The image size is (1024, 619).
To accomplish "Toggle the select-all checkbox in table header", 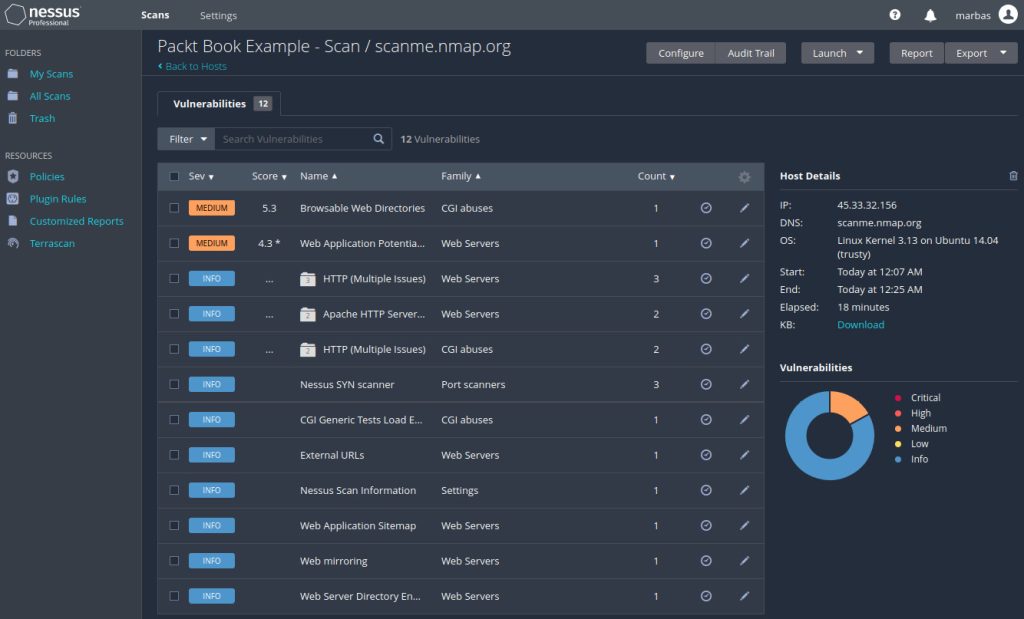I will pyautogui.click(x=174, y=176).
